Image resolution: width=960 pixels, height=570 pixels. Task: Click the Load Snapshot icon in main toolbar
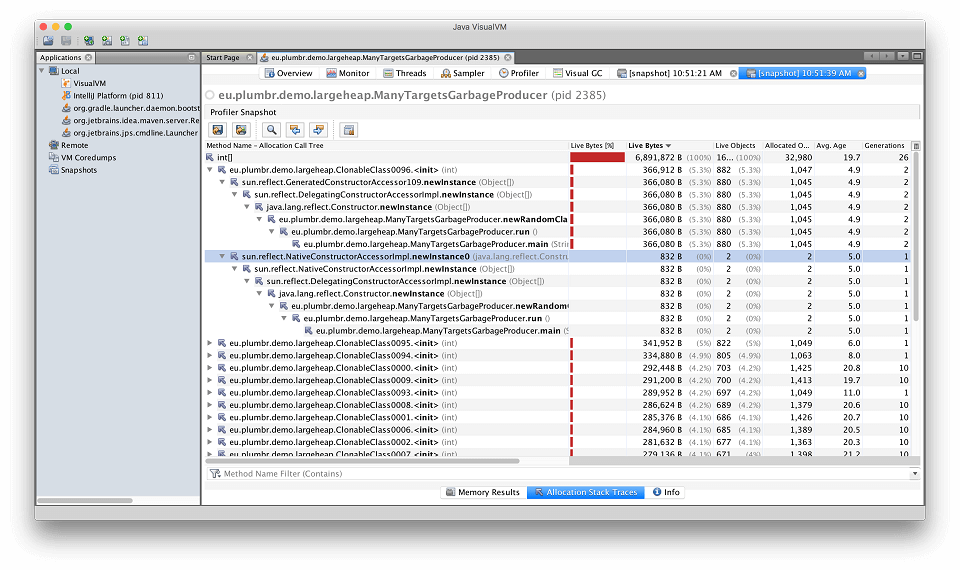(48, 41)
